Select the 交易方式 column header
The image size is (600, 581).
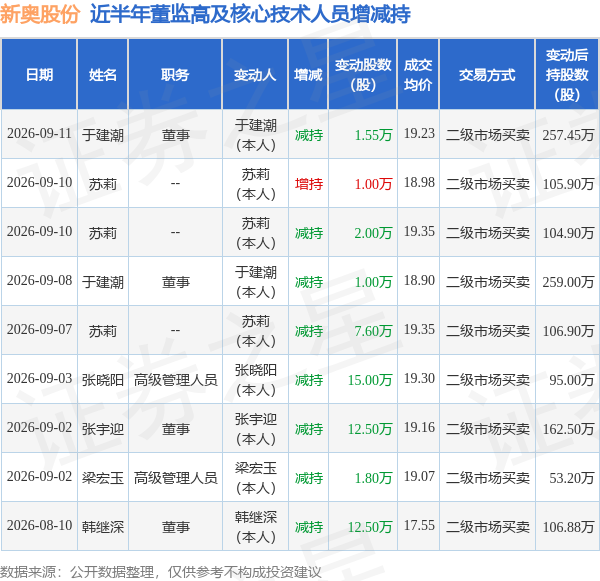[x=487, y=75]
